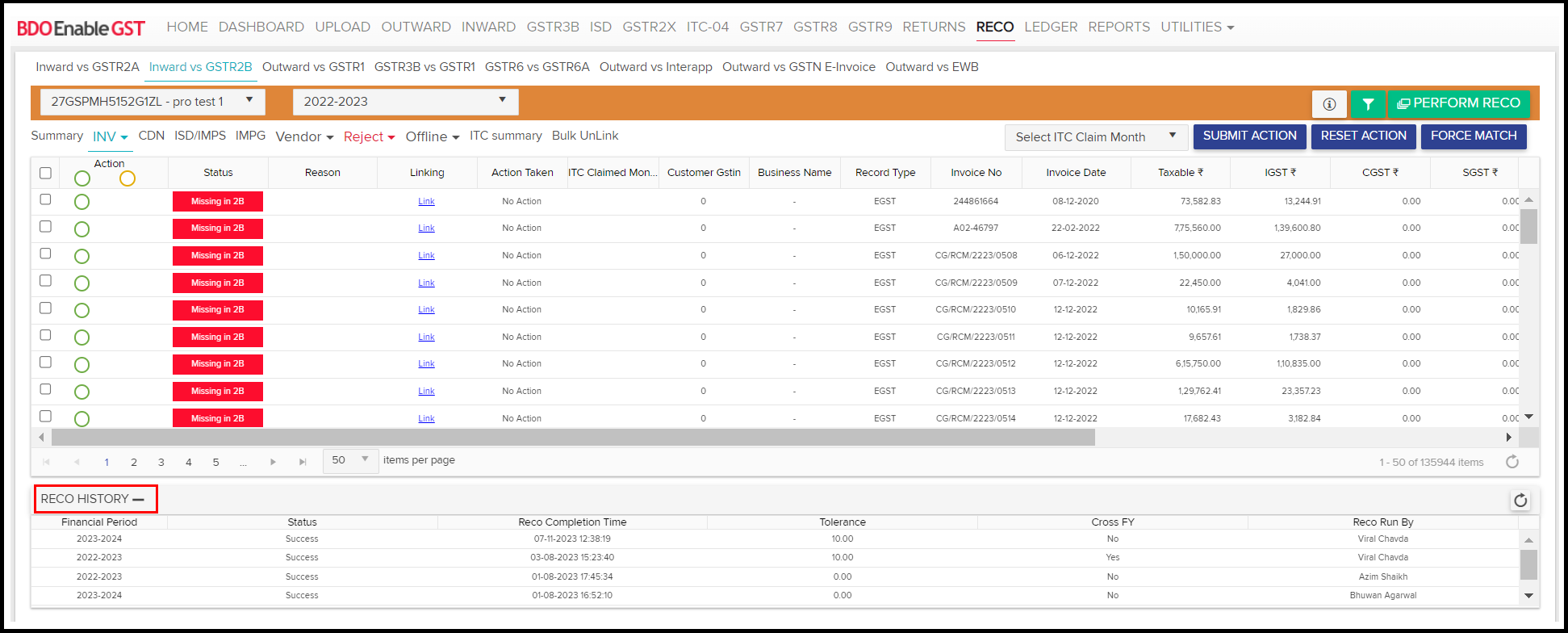The width and height of the screenshot is (1568, 633).
Task: Click orange circle action in header row
Action: pyautogui.click(x=128, y=178)
